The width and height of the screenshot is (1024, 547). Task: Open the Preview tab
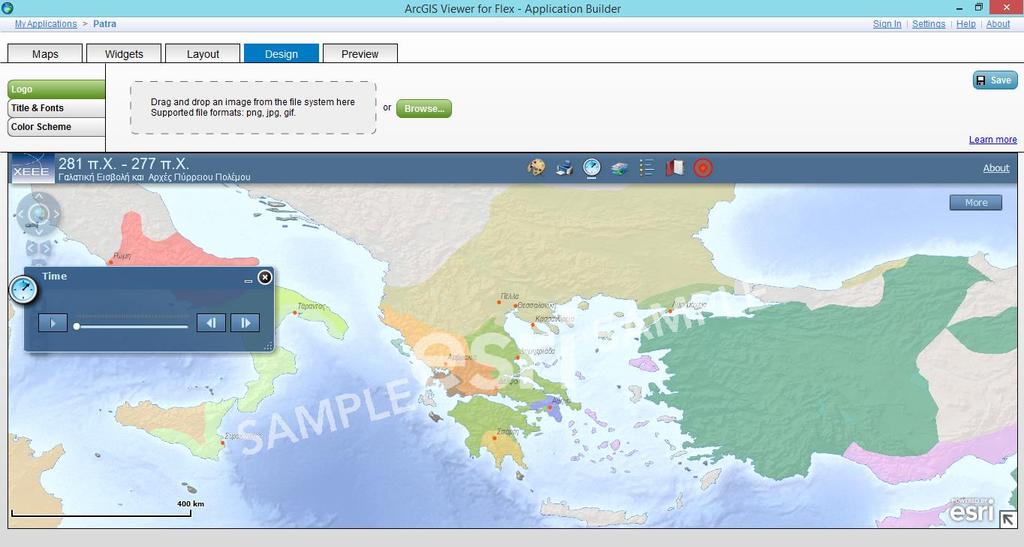[360, 54]
